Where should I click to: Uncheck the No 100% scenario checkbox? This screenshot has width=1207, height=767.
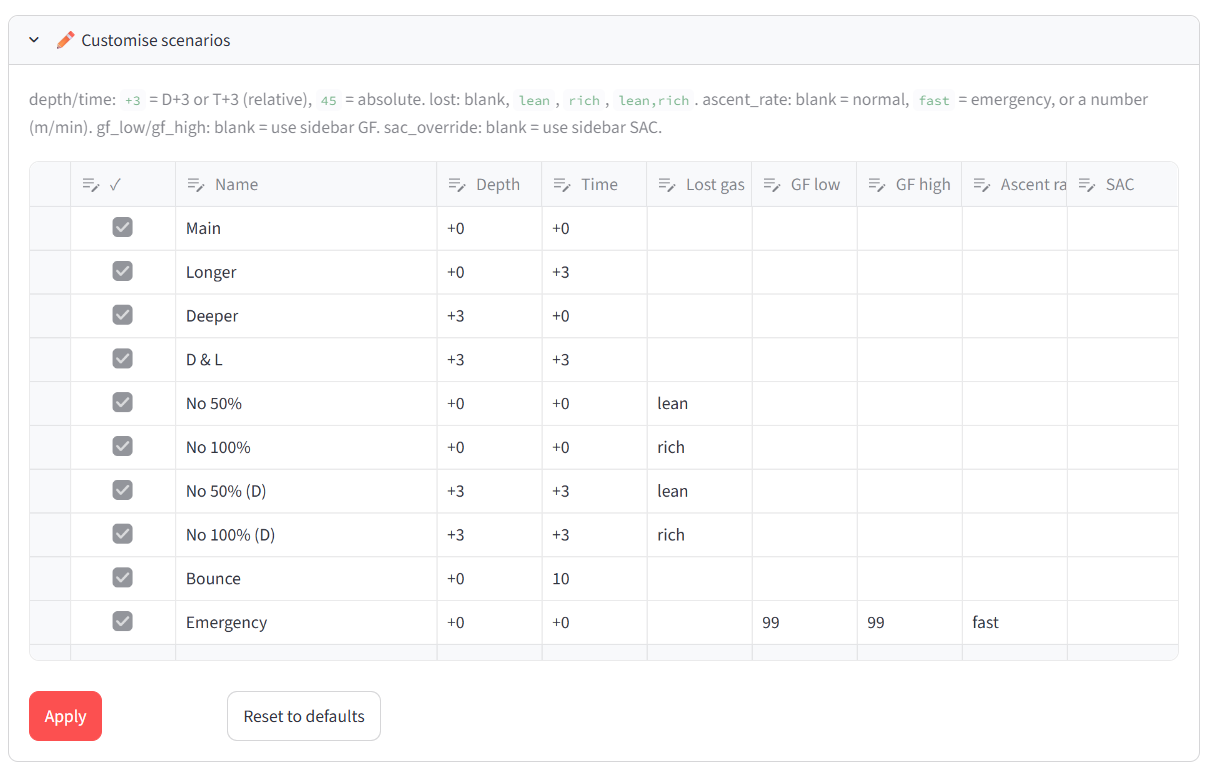click(x=122, y=446)
